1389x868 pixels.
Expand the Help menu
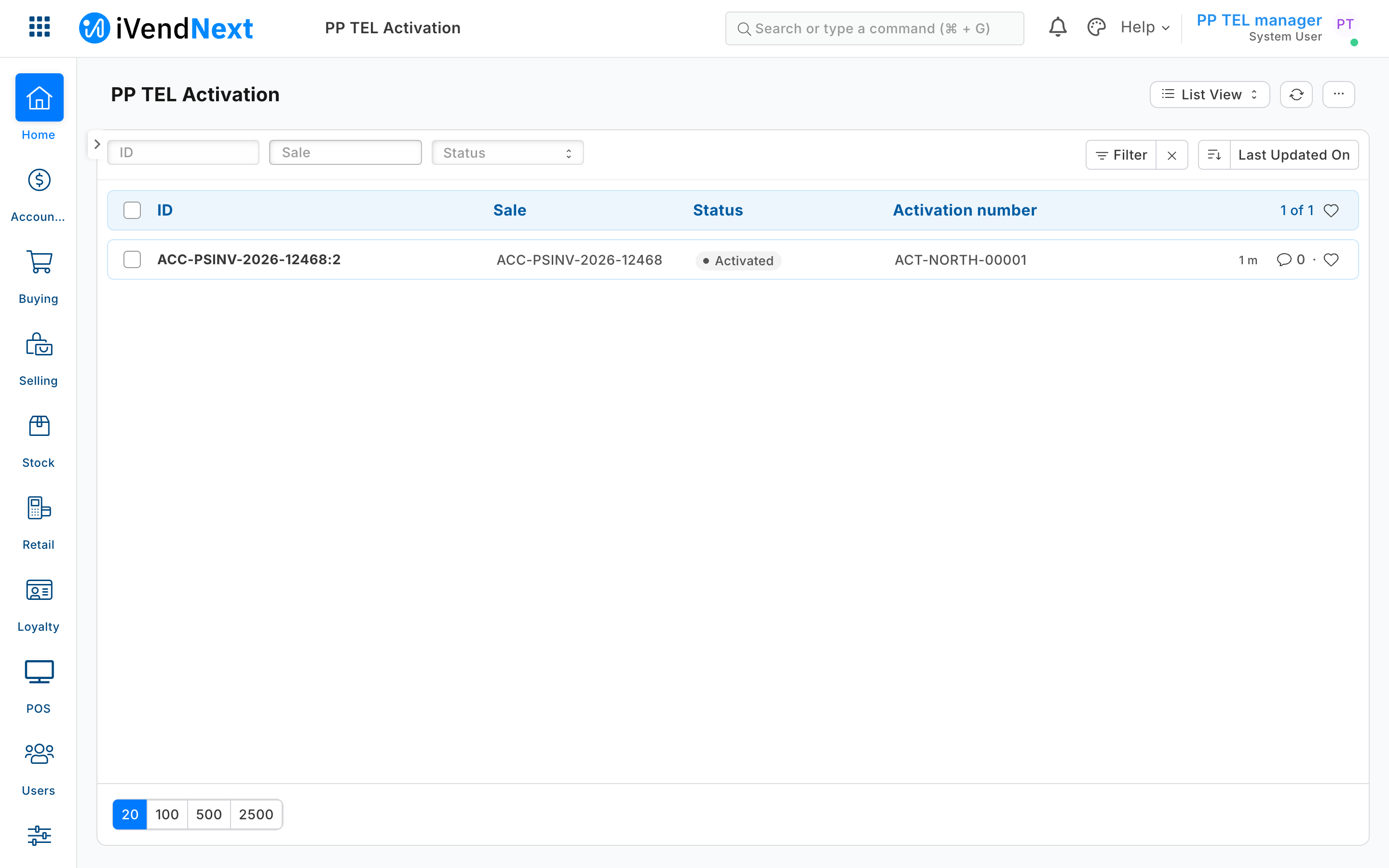coord(1144,27)
